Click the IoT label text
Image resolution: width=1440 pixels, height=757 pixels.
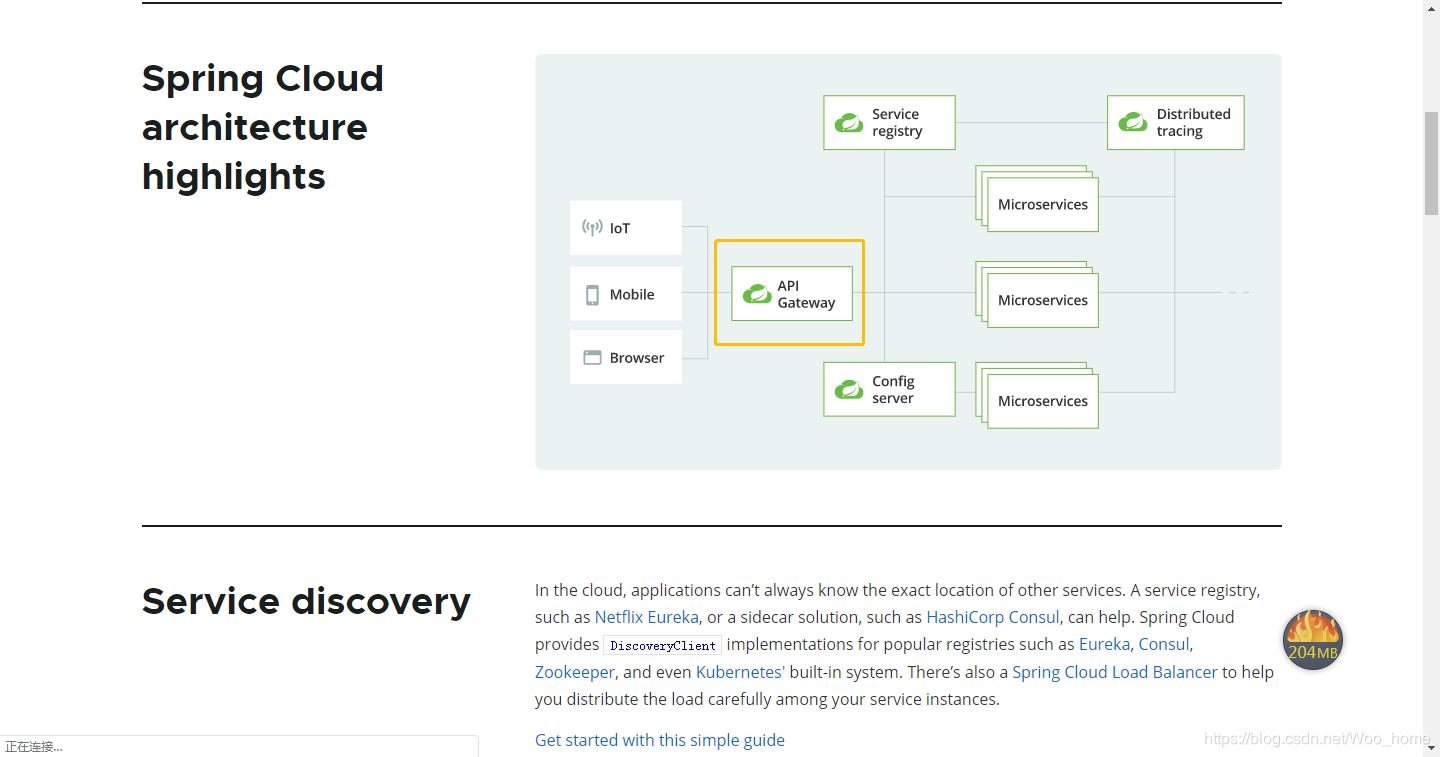click(x=620, y=228)
